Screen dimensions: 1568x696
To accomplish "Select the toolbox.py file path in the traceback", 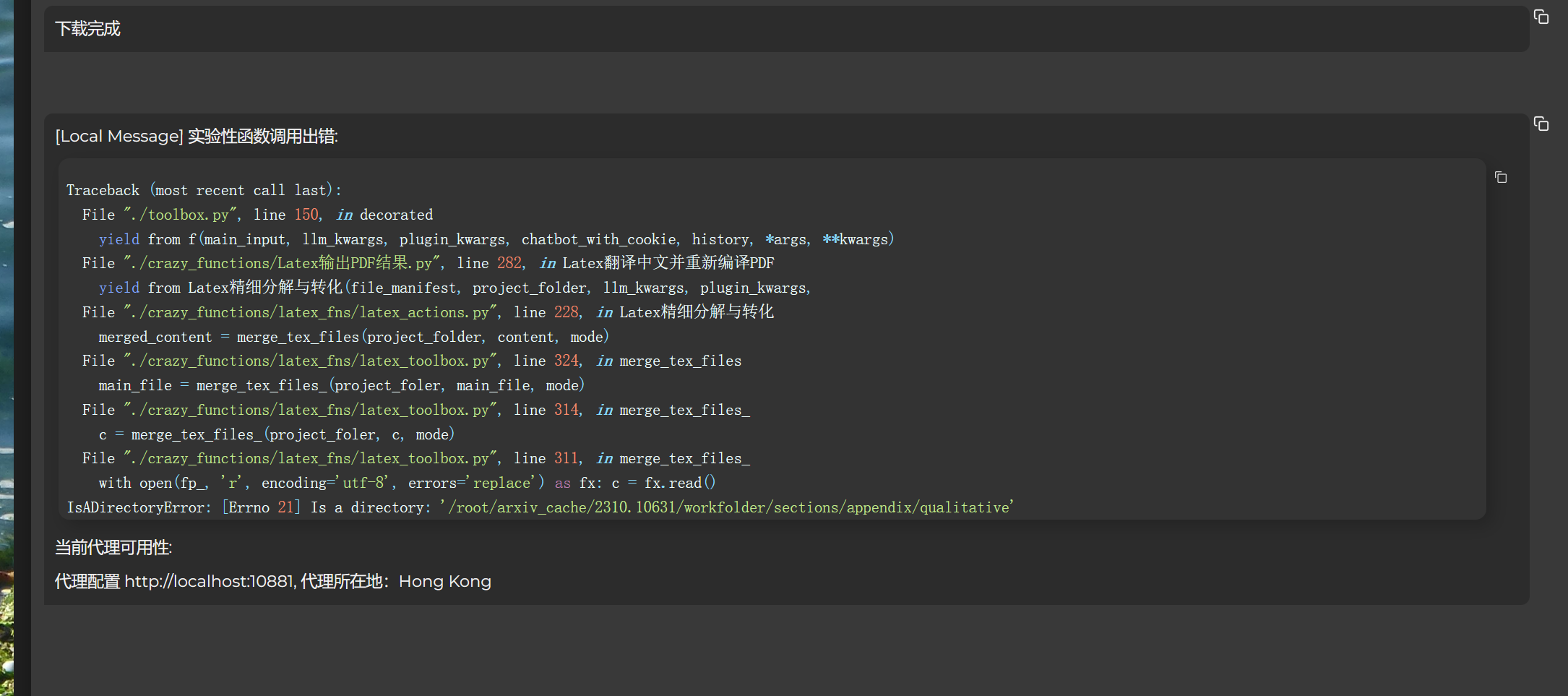I will 183,214.
